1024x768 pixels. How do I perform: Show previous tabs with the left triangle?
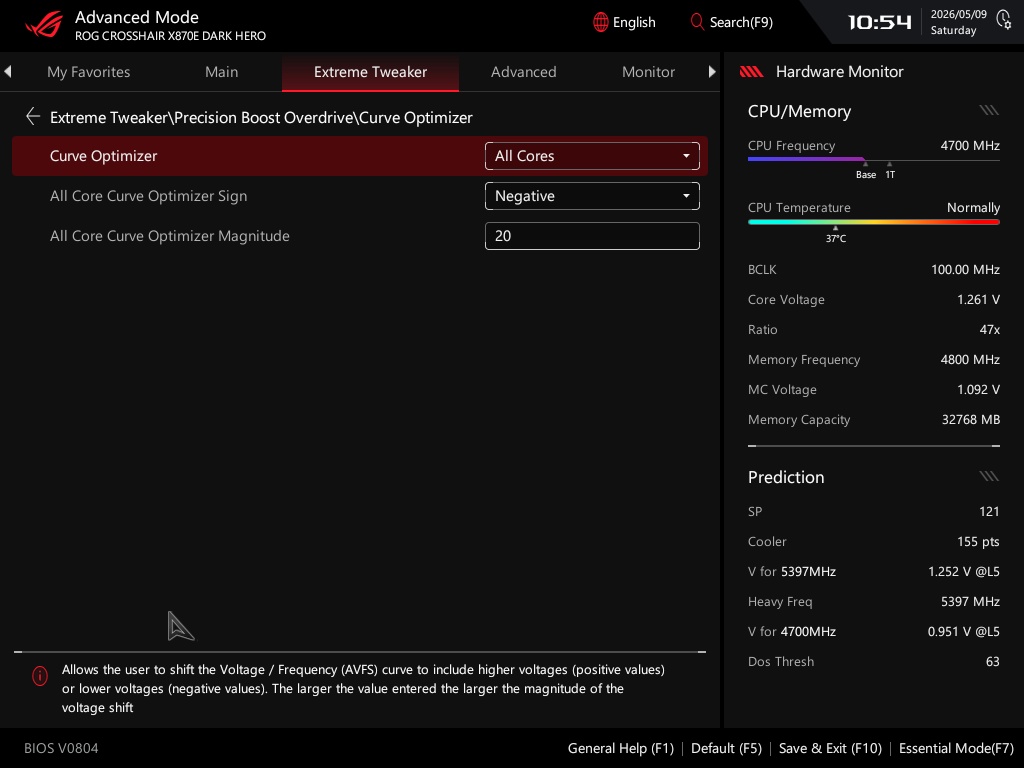click(x=8, y=71)
